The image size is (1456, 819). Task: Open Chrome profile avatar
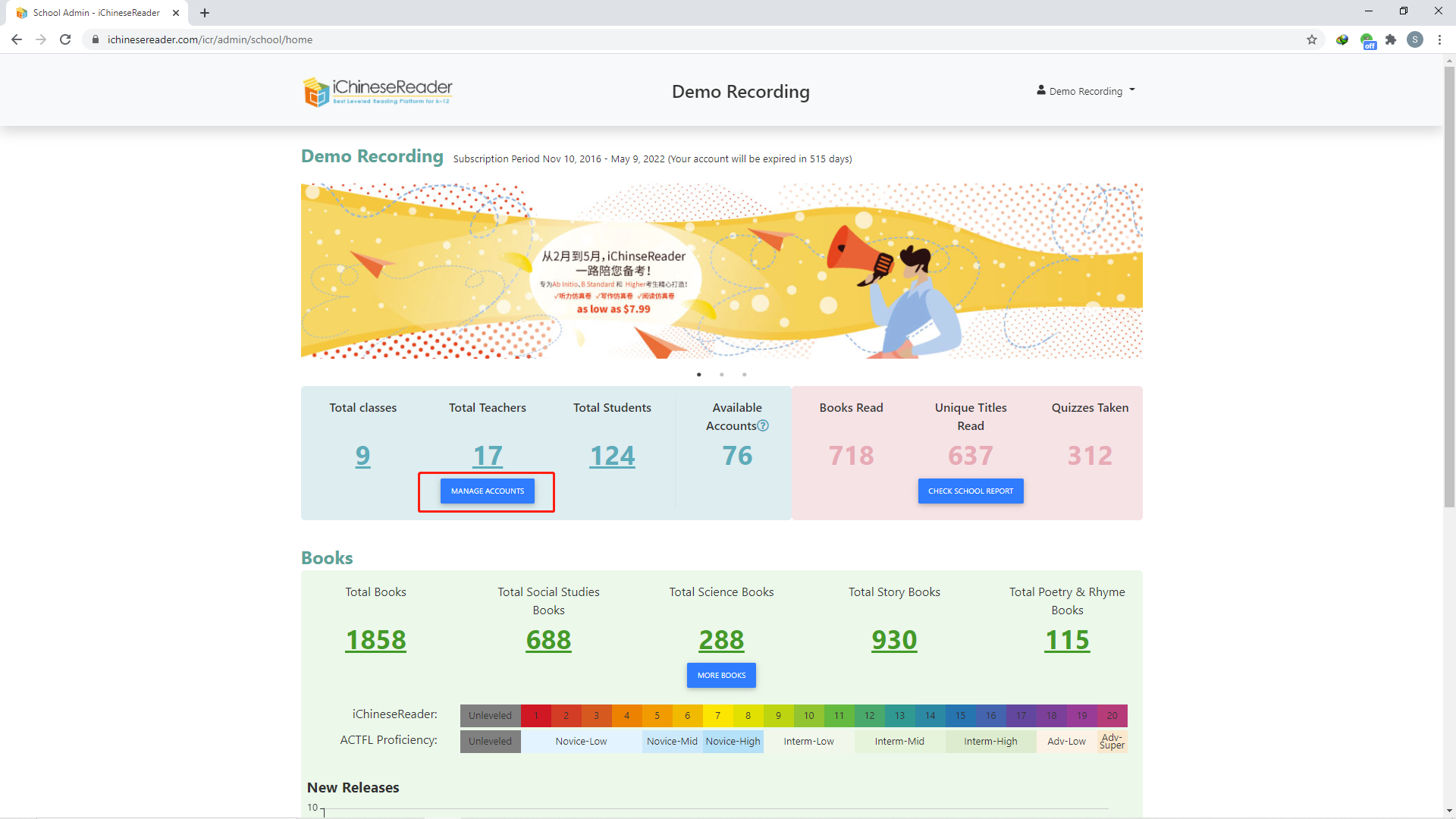point(1415,39)
